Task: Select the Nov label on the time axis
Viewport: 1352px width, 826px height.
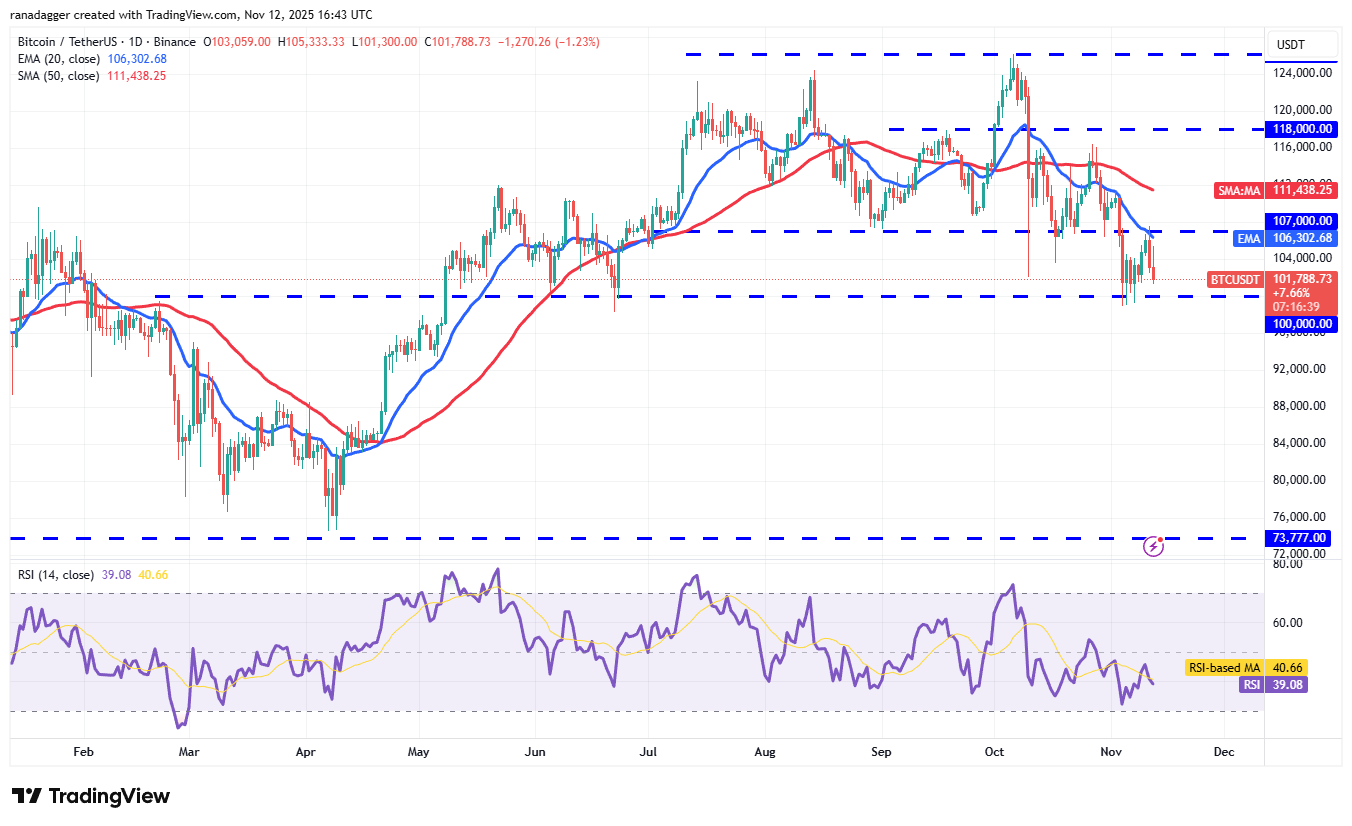Action: tap(1110, 751)
